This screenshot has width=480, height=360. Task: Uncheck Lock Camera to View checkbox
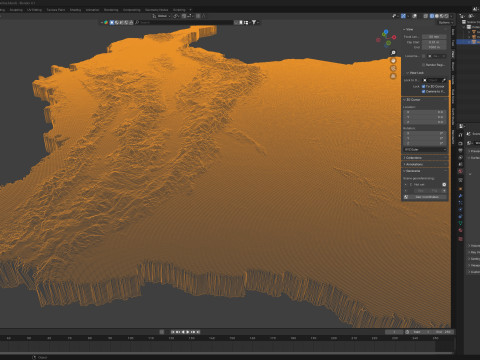[x=424, y=91]
